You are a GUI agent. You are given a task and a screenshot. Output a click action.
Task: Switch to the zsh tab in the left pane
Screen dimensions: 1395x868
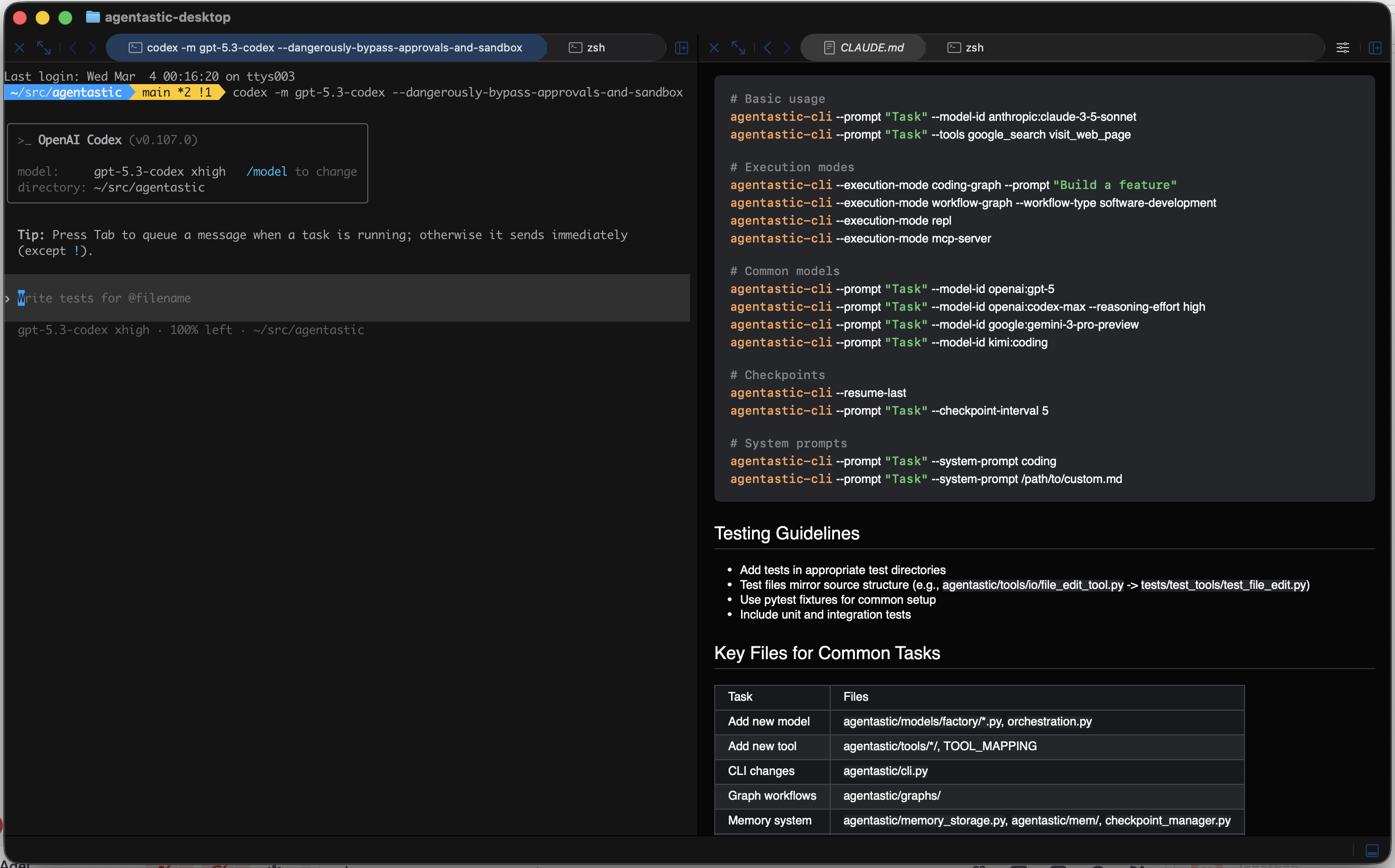pos(596,48)
